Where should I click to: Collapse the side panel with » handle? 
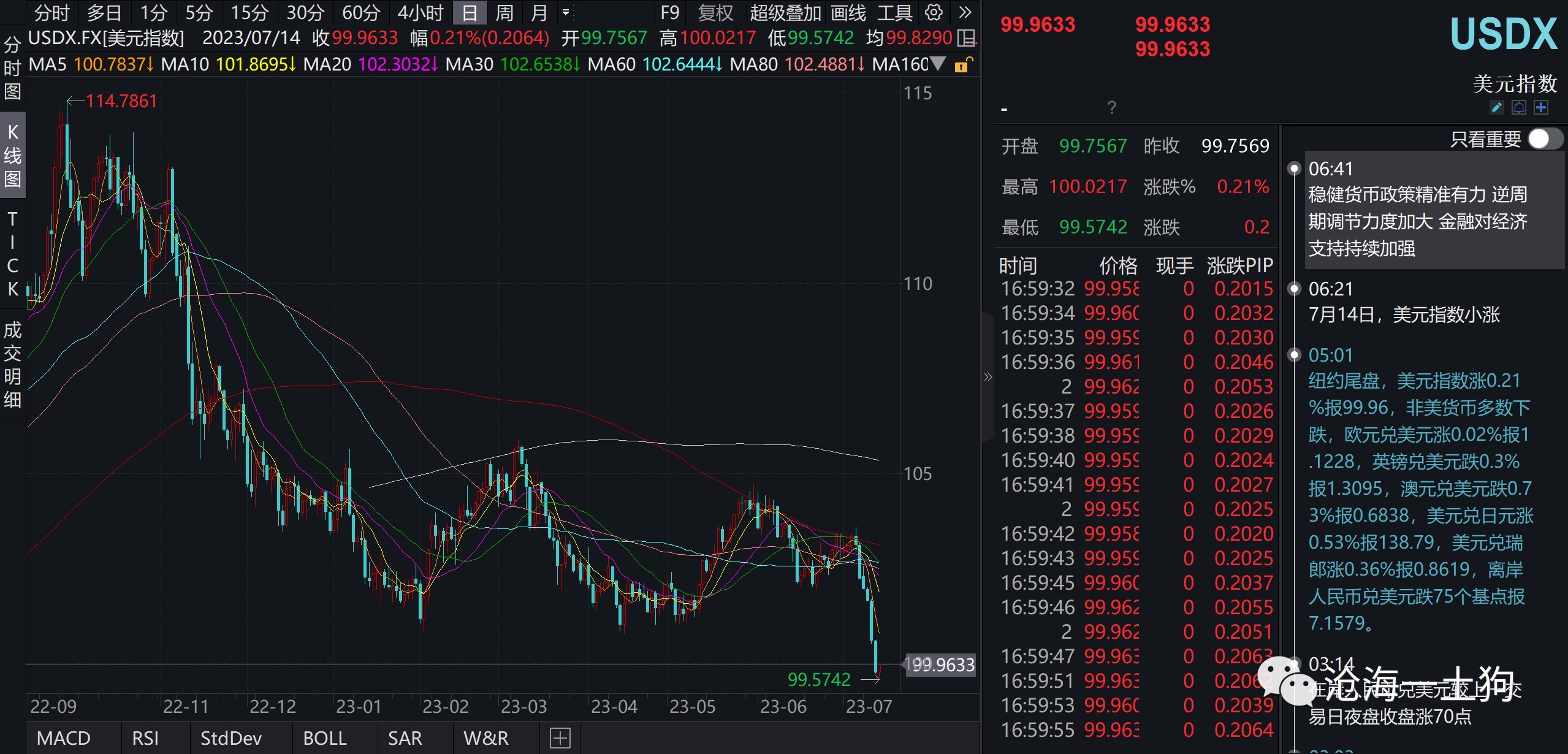988,377
